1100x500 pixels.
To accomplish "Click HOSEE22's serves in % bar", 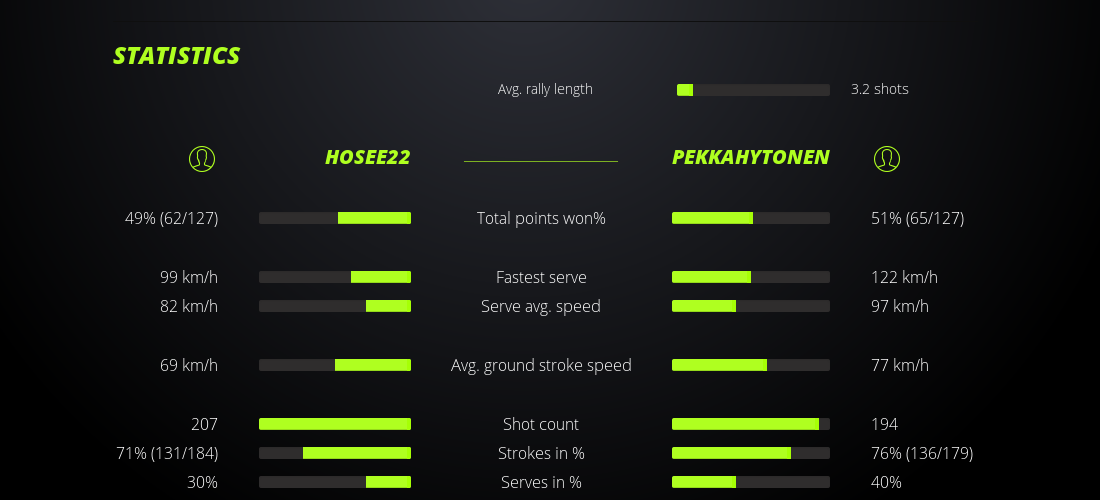I will pos(335,482).
